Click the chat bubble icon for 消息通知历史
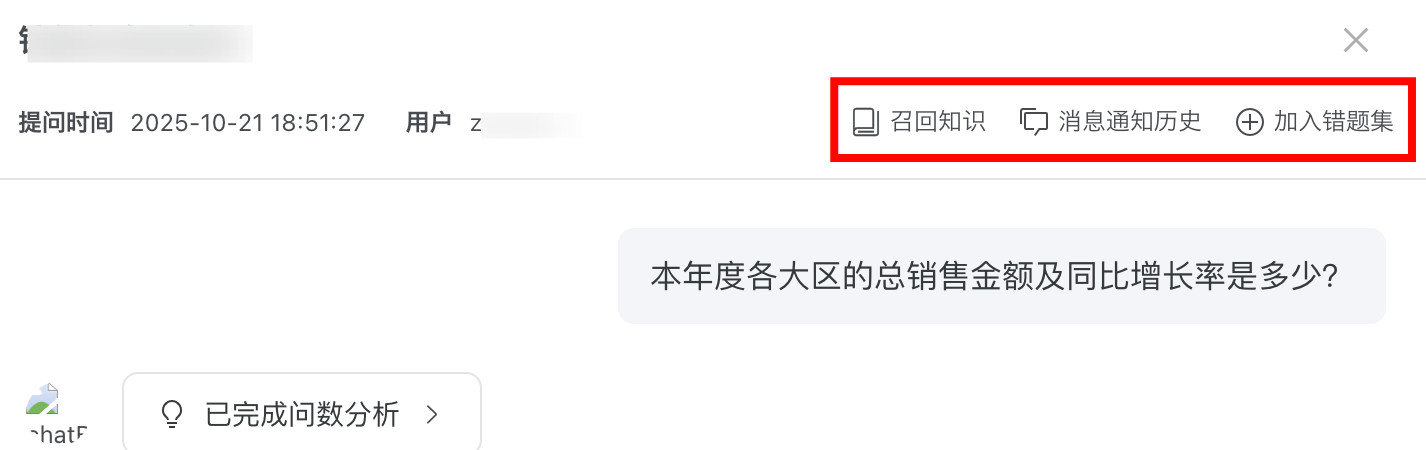 click(1034, 123)
